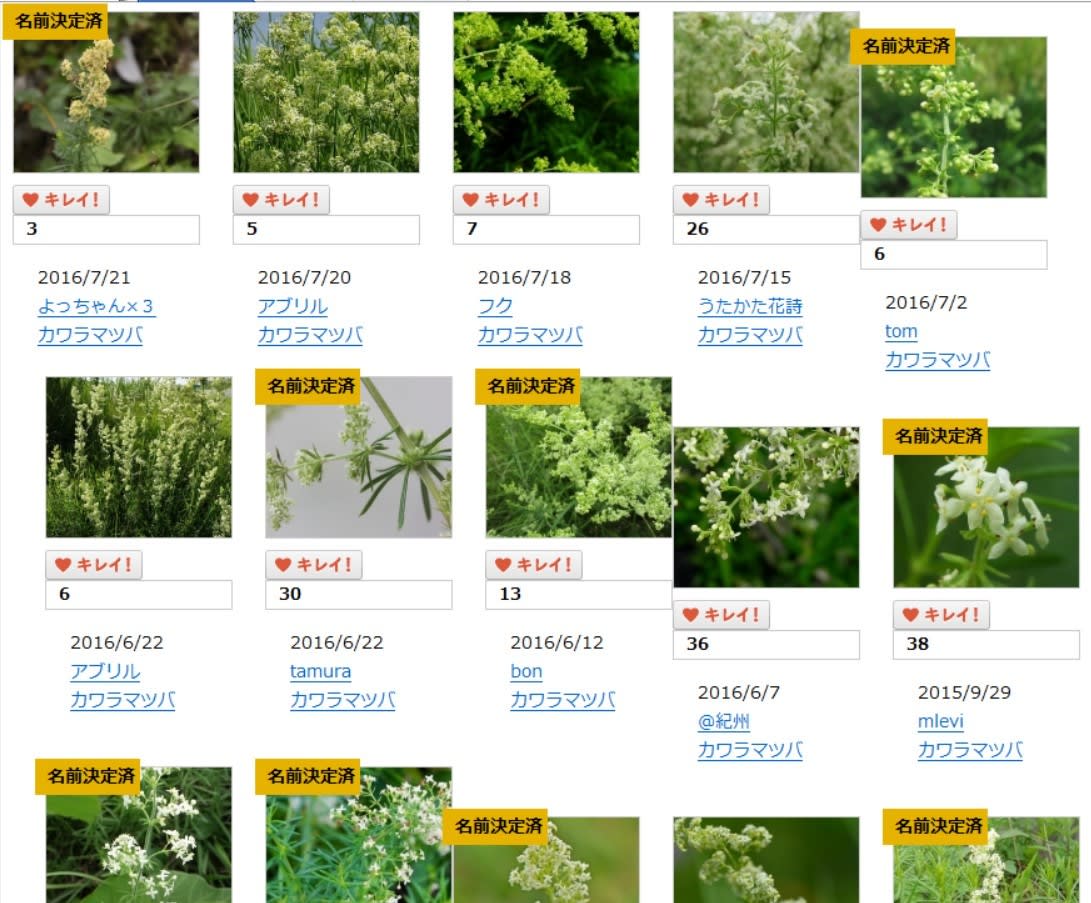Like the photo with 26 キレイ votes

coord(721,200)
